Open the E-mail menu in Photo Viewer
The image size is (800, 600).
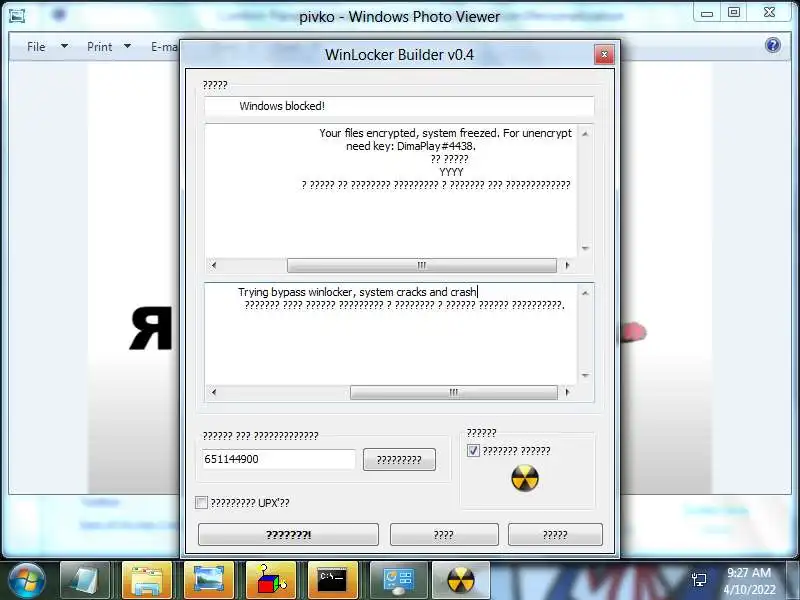click(164, 46)
